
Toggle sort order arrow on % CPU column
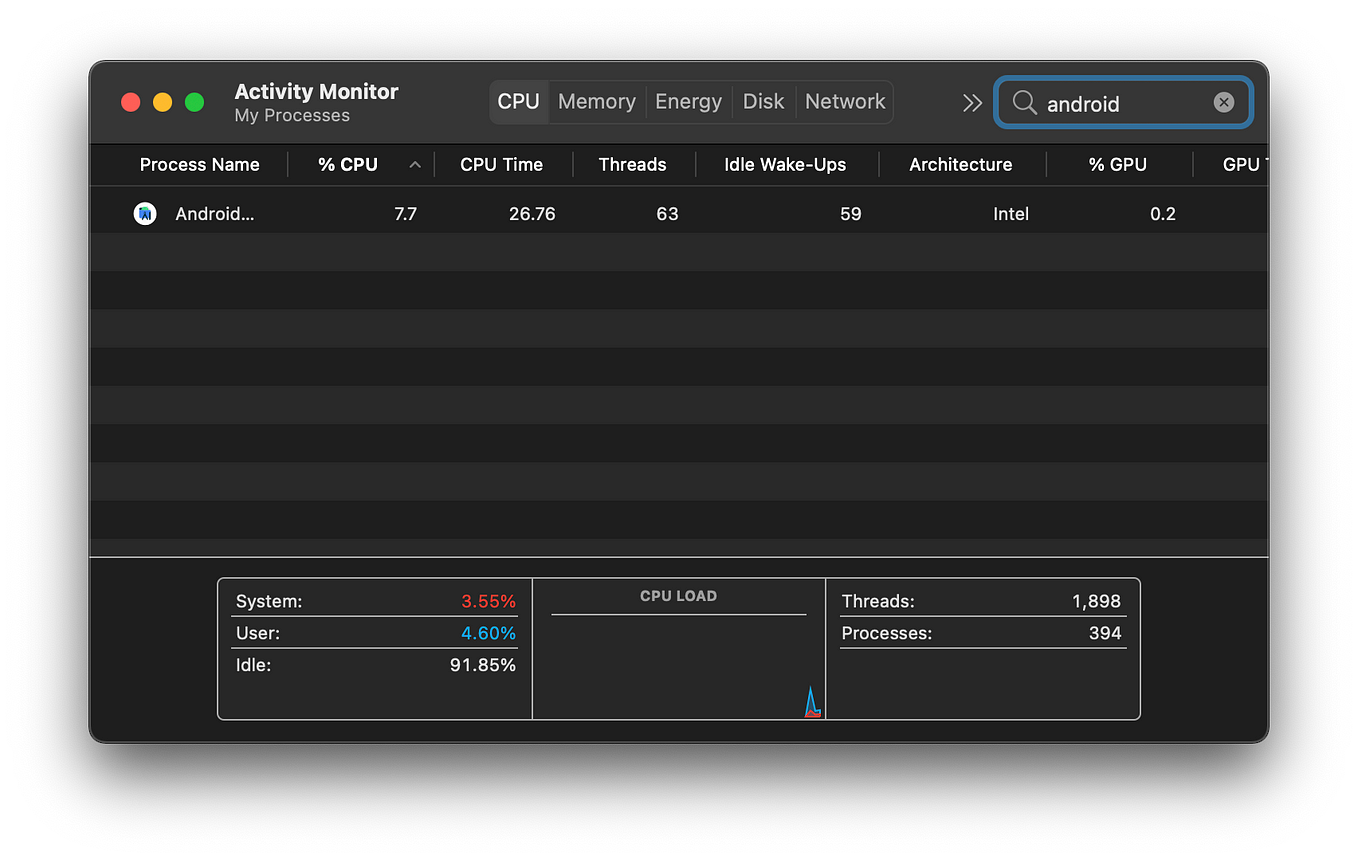click(415, 165)
